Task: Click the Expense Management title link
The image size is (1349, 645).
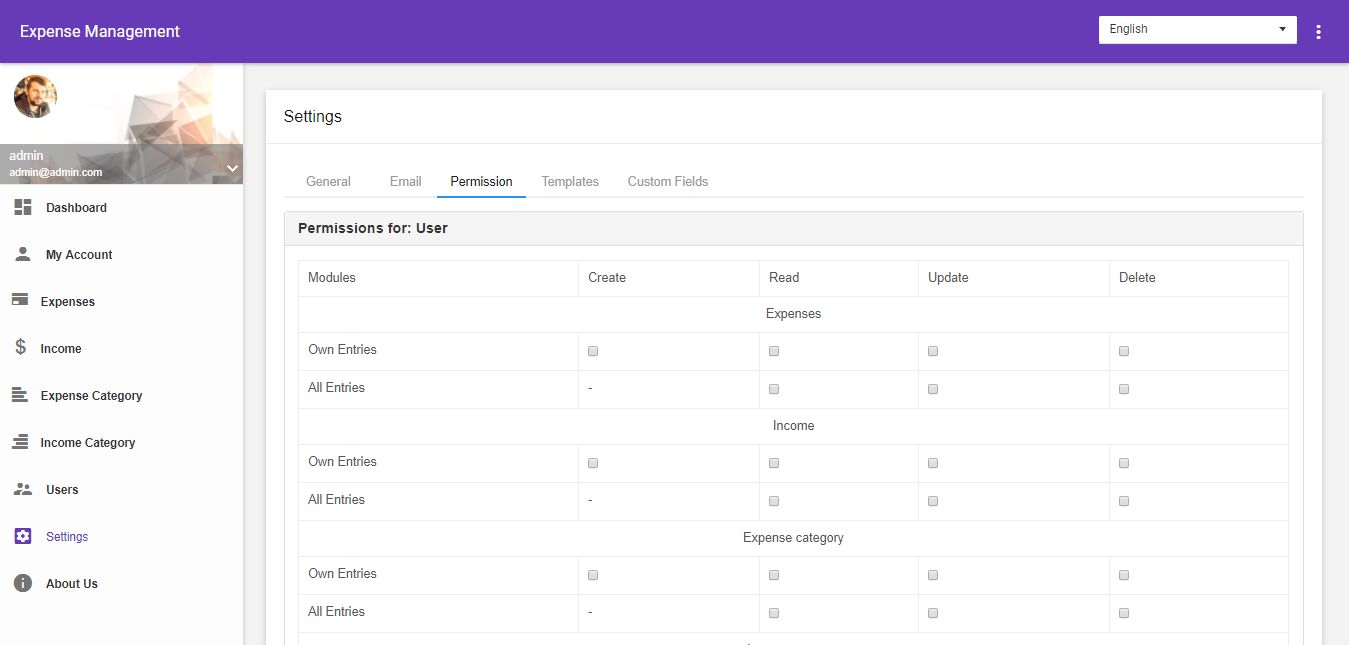Action: pyautogui.click(x=100, y=31)
